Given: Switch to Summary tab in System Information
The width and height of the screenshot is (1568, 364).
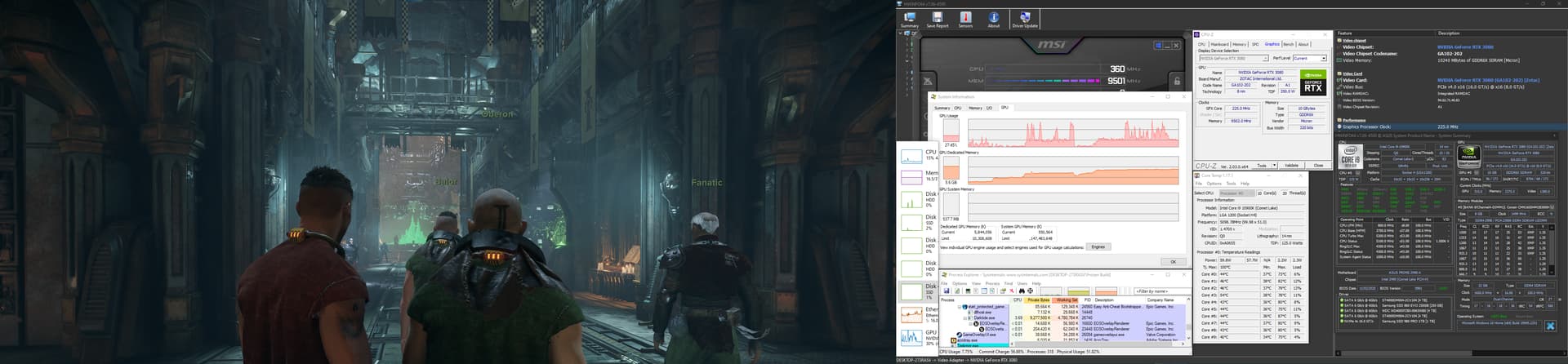Looking at the screenshot, I should (942, 108).
